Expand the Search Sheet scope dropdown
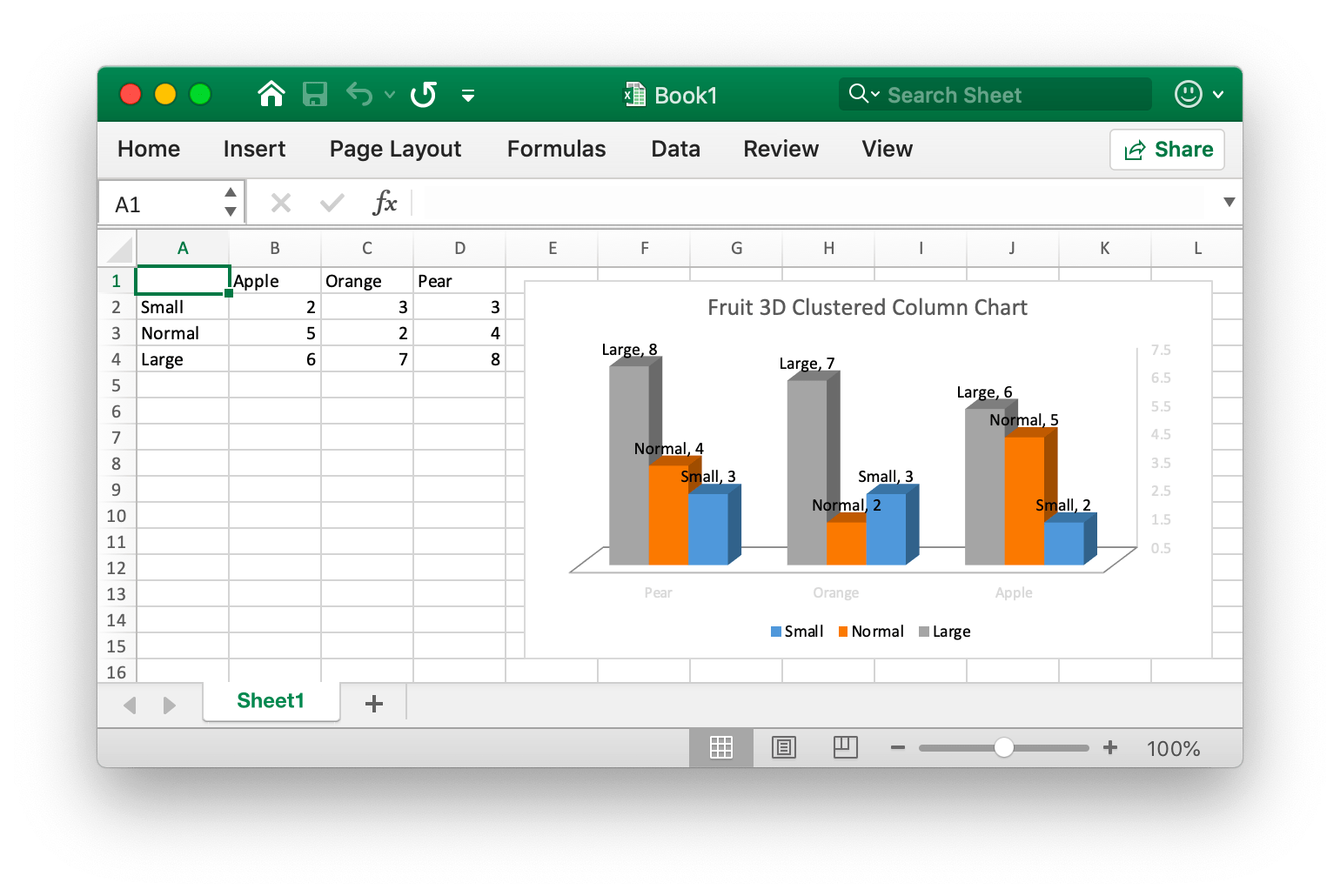The height and width of the screenshot is (896, 1340). [877, 94]
